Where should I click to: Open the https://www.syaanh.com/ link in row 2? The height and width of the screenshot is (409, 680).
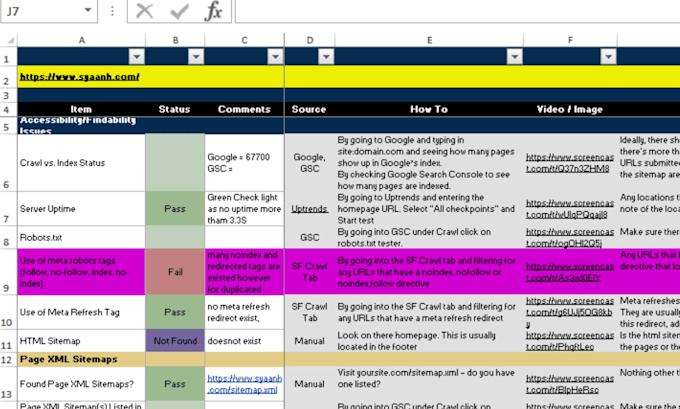(x=79, y=77)
